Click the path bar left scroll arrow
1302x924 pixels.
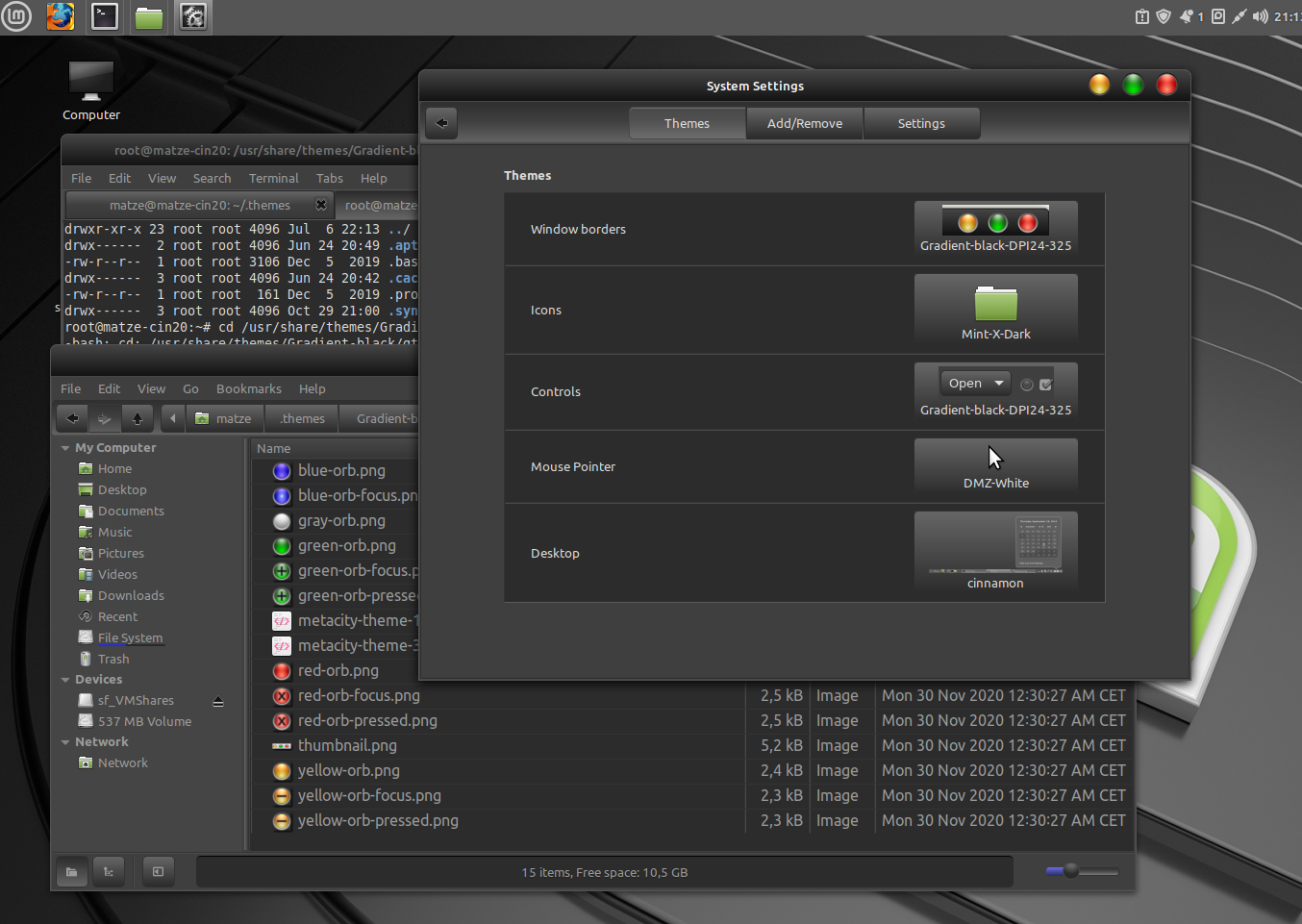(173, 418)
